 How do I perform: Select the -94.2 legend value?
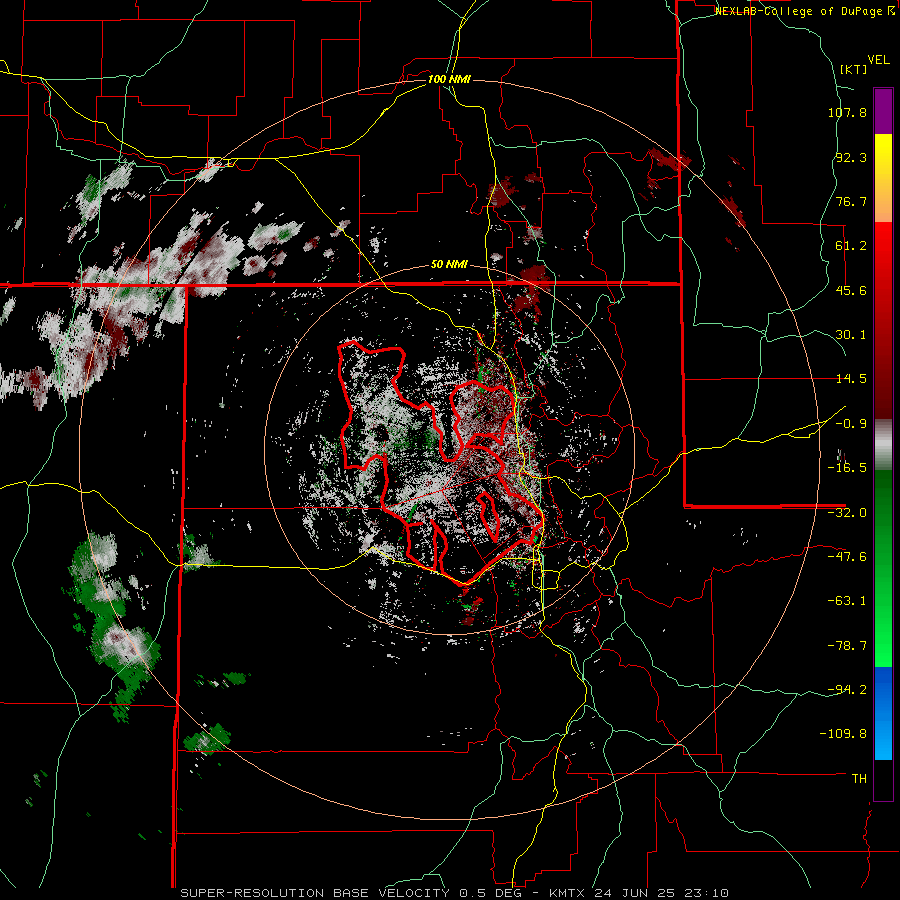[x=847, y=689]
